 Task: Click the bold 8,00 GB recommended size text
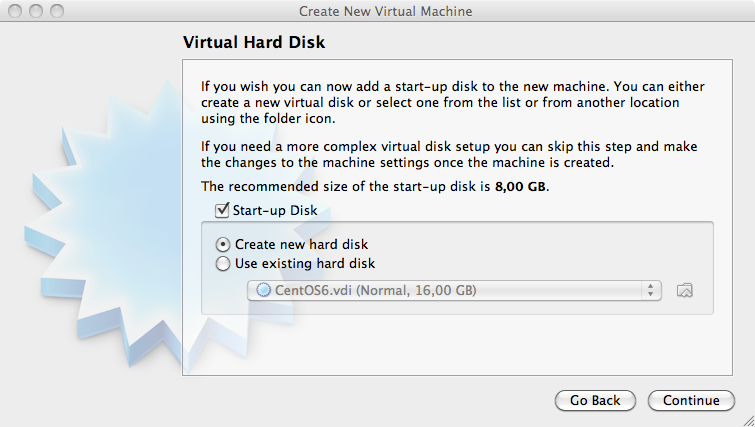click(520, 186)
